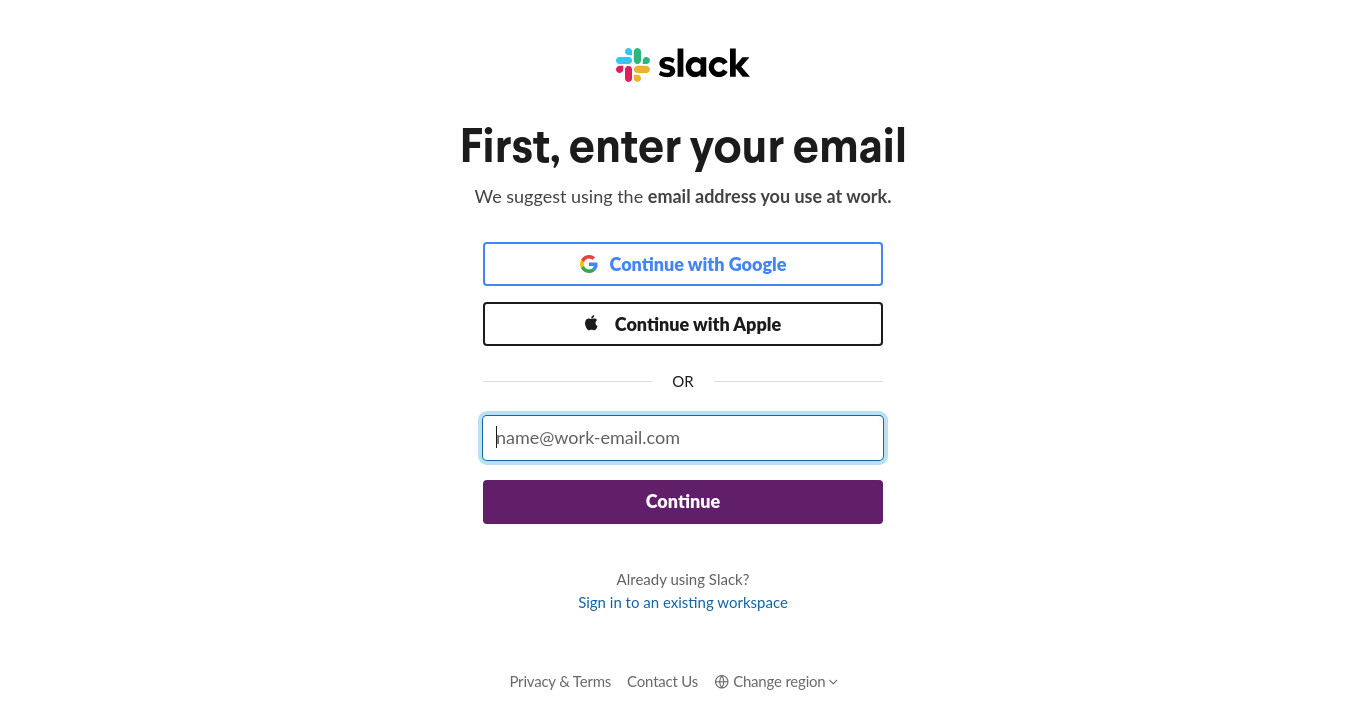Choose Continue with Apple sign-up
The width and height of the screenshot is (1366, 728).
[683, 324]
